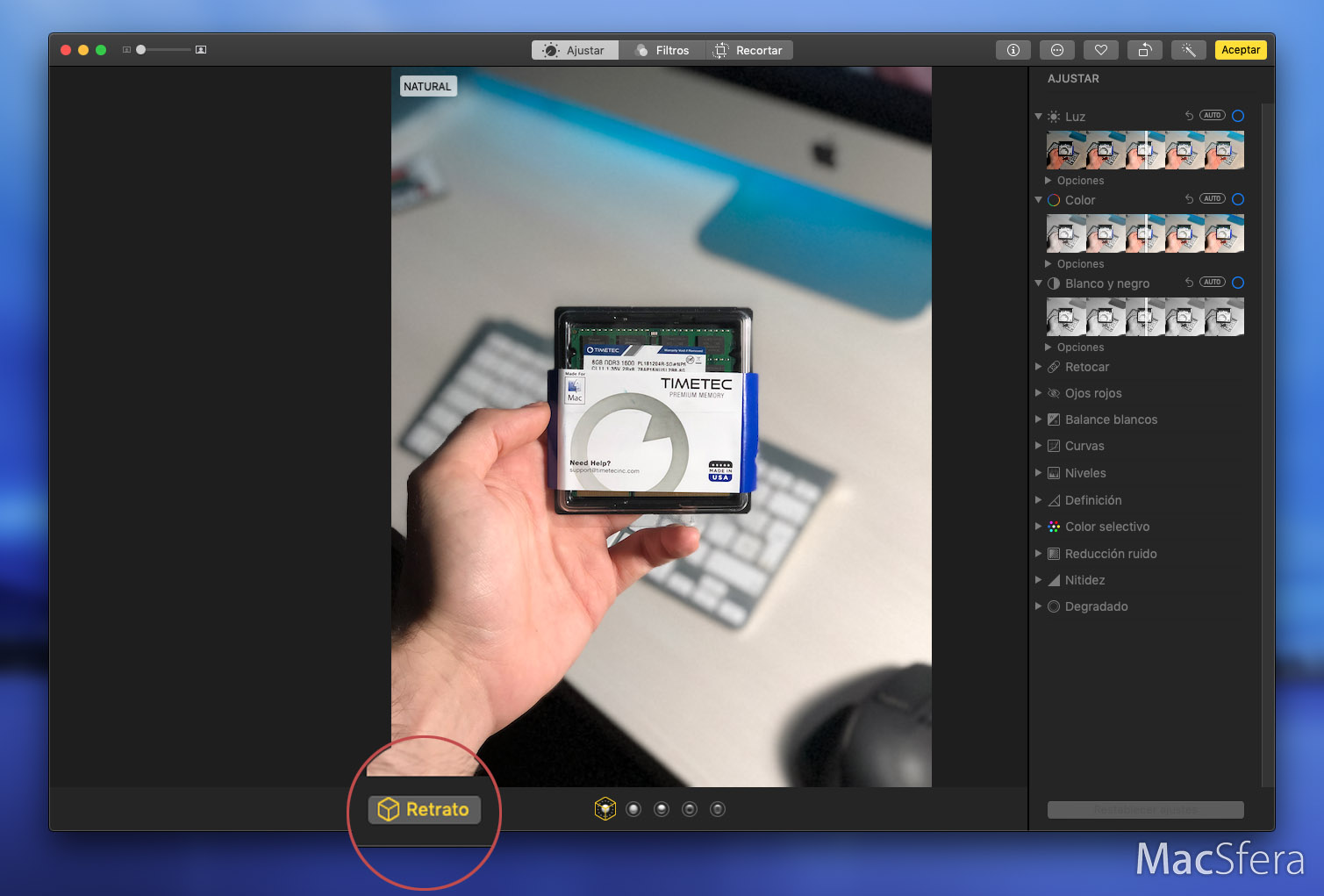This screenshot has height=896, width=1324.
Task: Switch to the Filtros tab
Action: 662,50
